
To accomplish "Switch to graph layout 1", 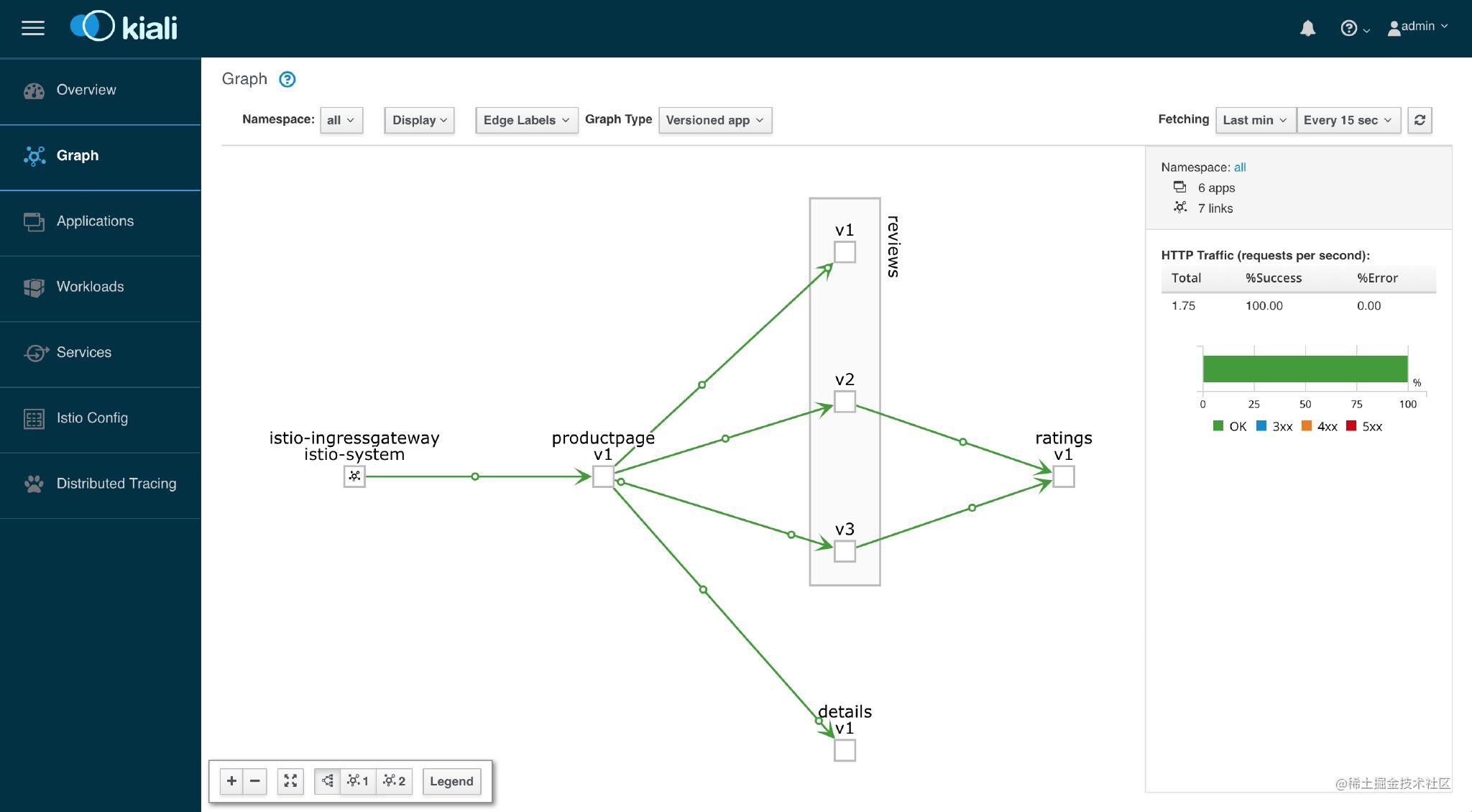I will [358, 781].
